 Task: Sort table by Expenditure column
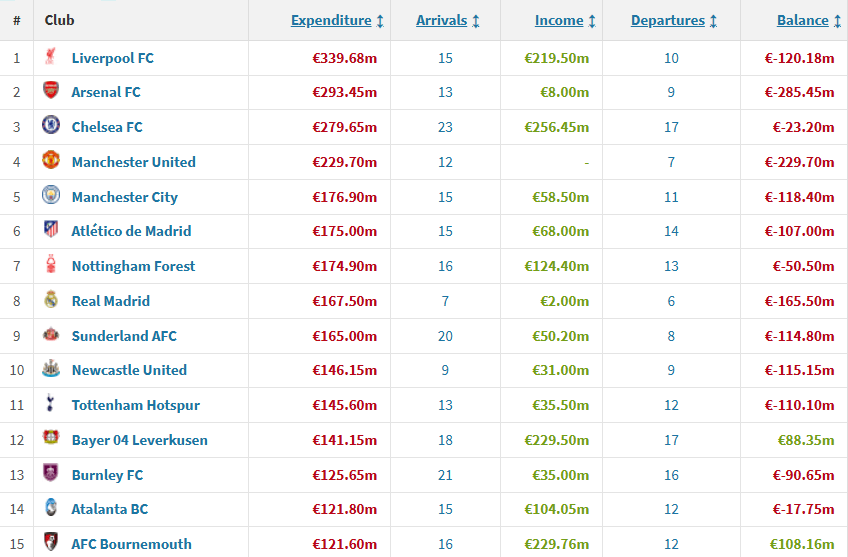[x=331, y=20]
